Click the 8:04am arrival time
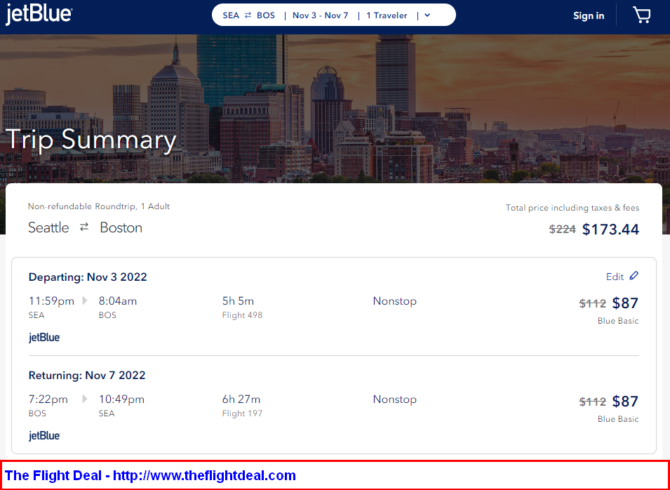The width and height of the screenshot is (670, 490). [118, 301]
